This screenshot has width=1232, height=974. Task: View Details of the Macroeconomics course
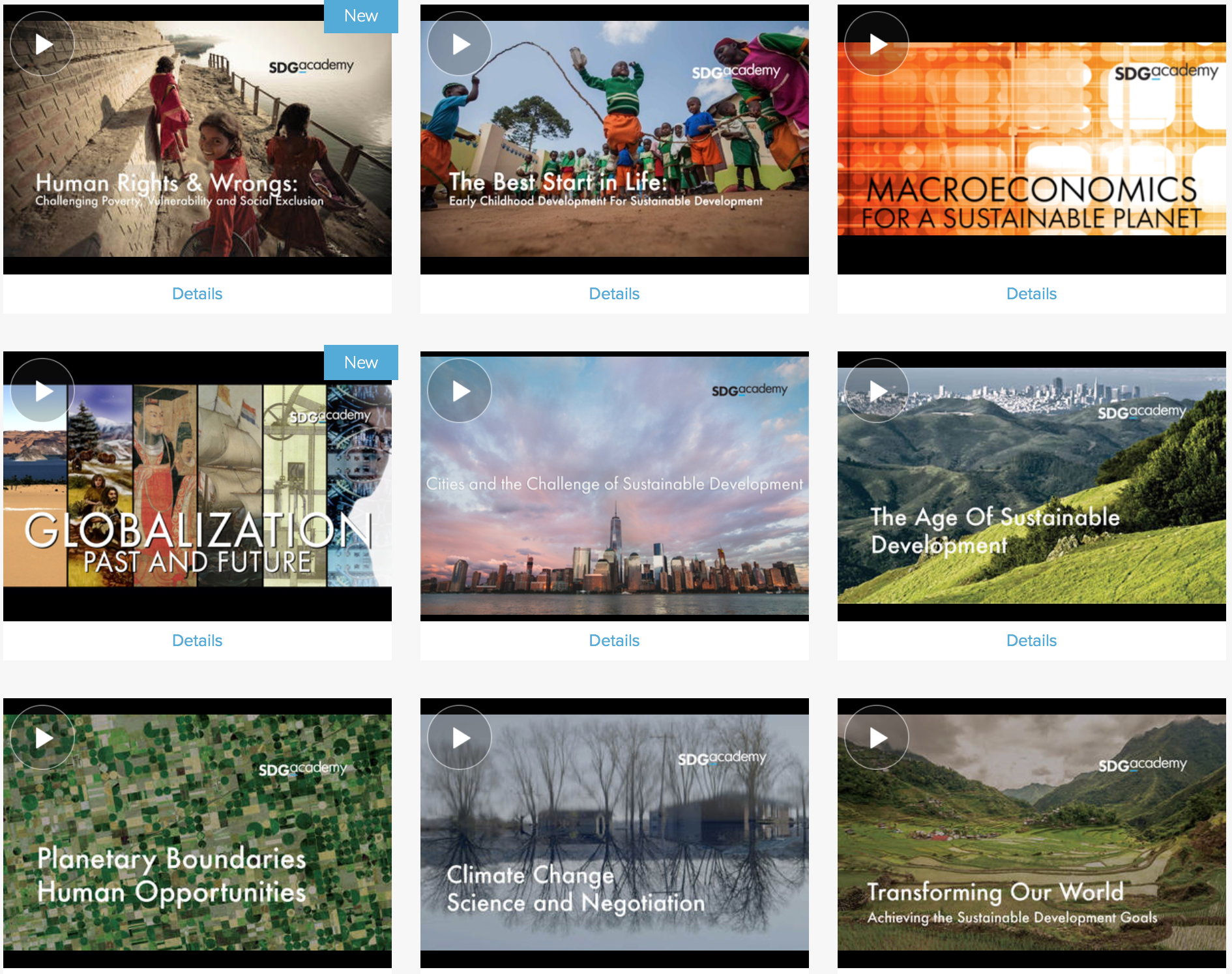(1031, 294)
